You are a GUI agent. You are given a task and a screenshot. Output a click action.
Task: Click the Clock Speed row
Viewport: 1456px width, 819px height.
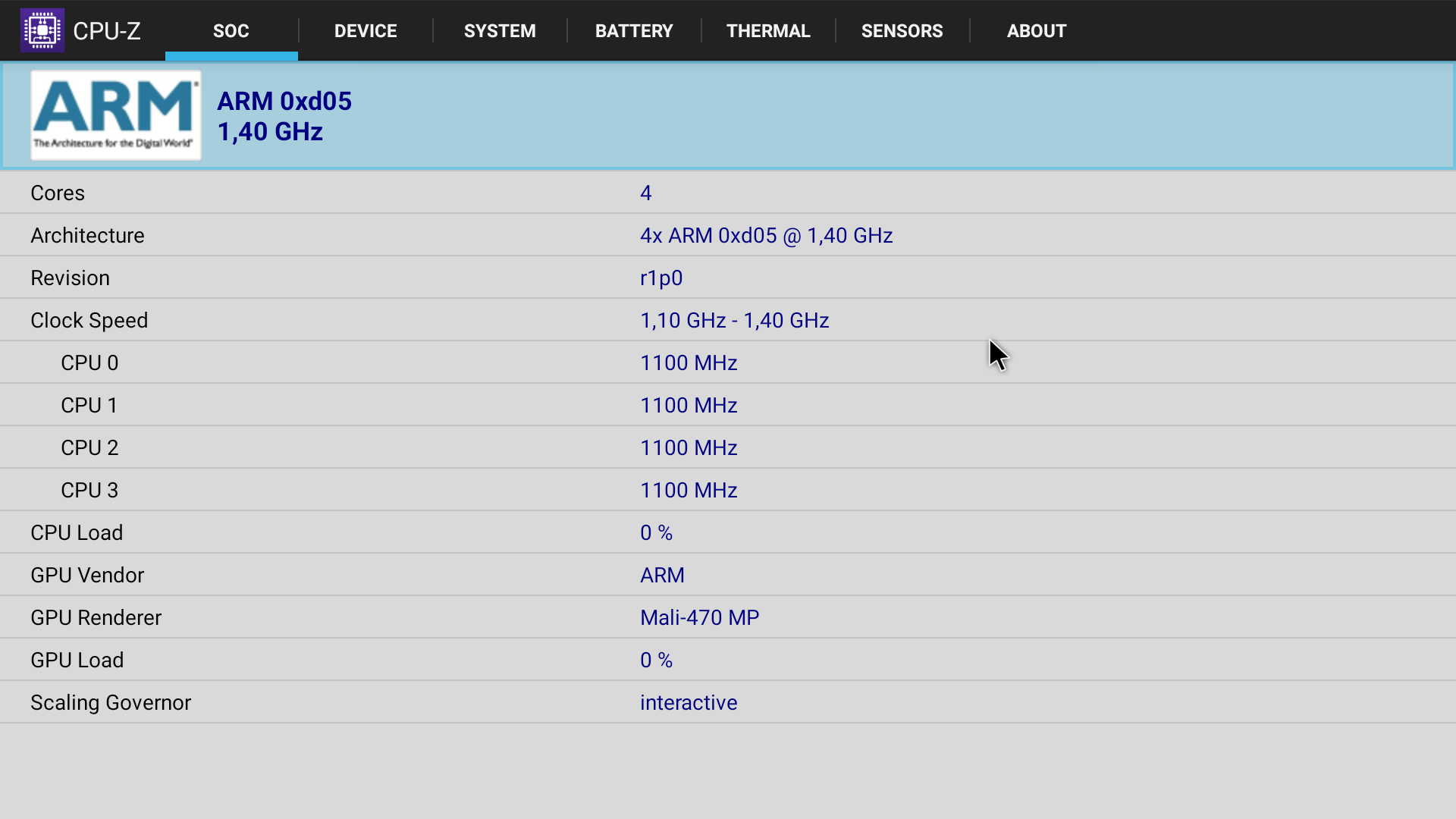728,320
